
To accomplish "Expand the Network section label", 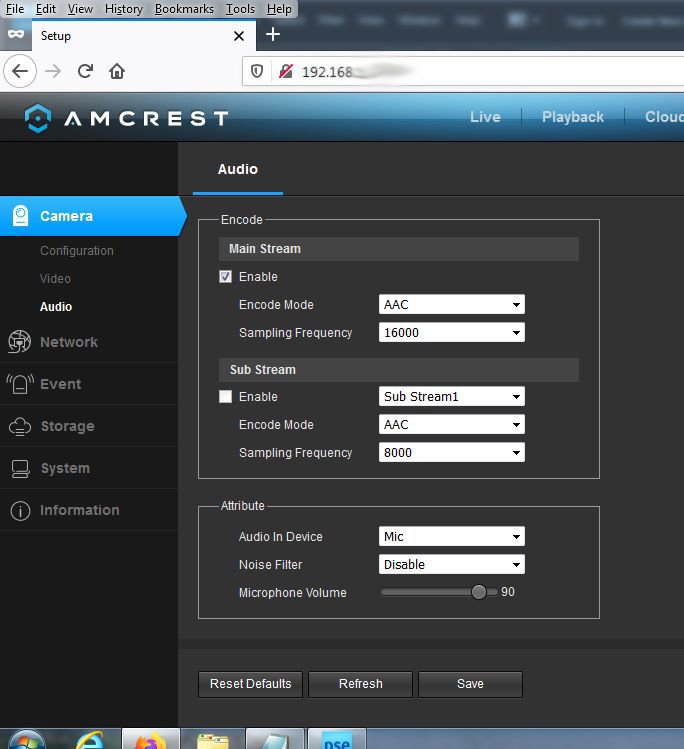I will pyautogui.click(x=69, y=342).
